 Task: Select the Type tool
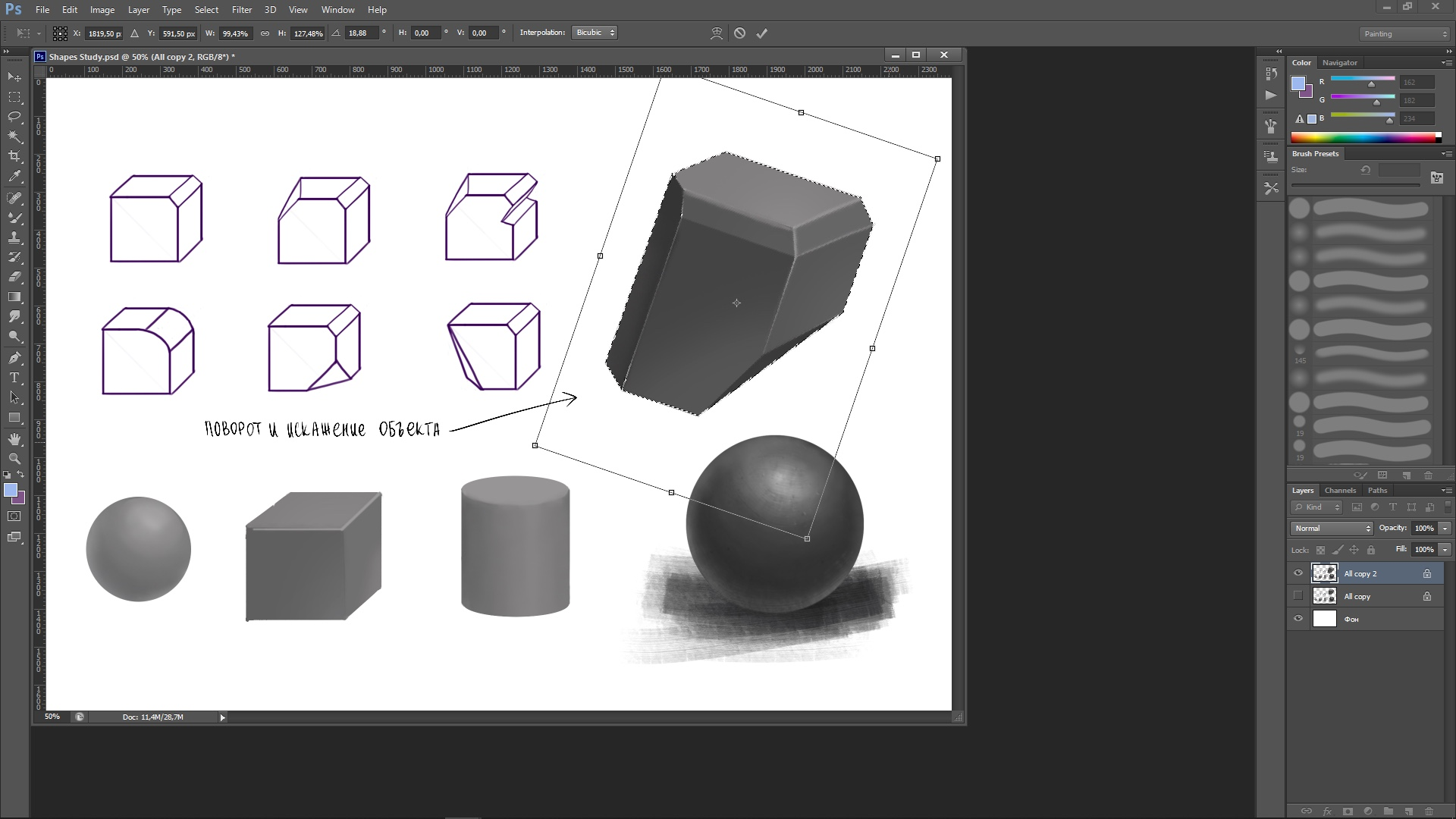pos(14,378)
